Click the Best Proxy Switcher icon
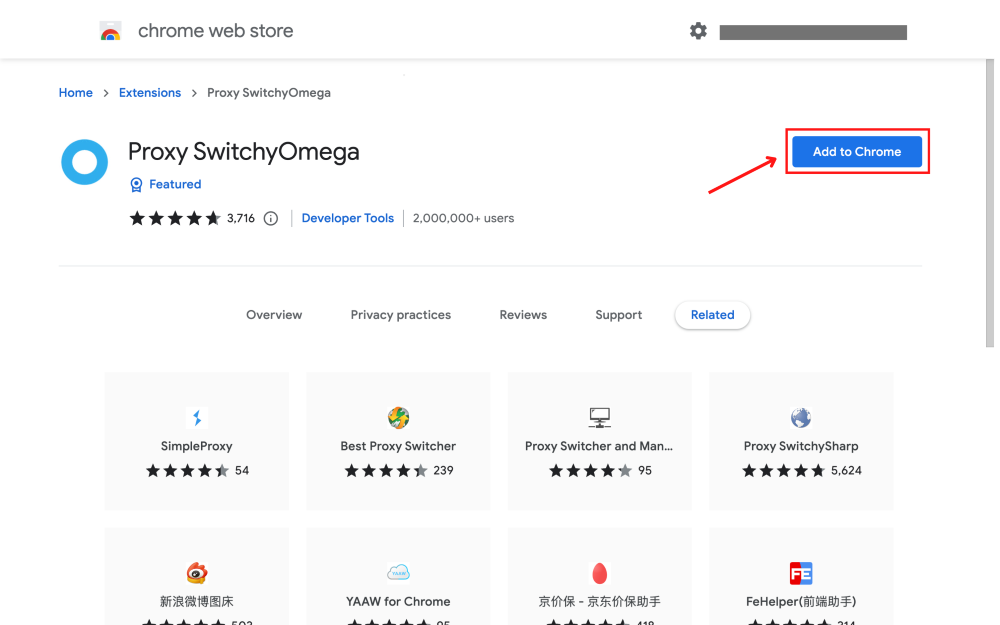Image resolution: width=1000 pixels, height=625 pixels. coord(398,417)
